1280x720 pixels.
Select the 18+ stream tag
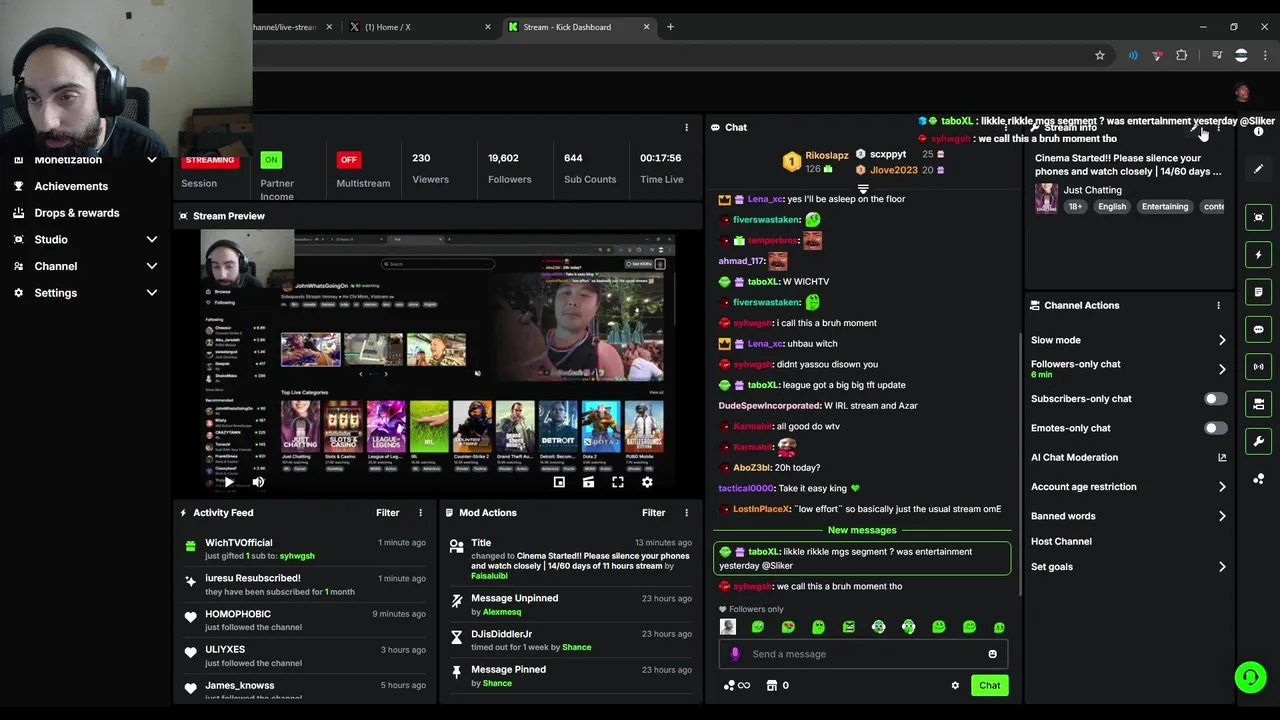pyautogui.click(x=1075, y=207)
